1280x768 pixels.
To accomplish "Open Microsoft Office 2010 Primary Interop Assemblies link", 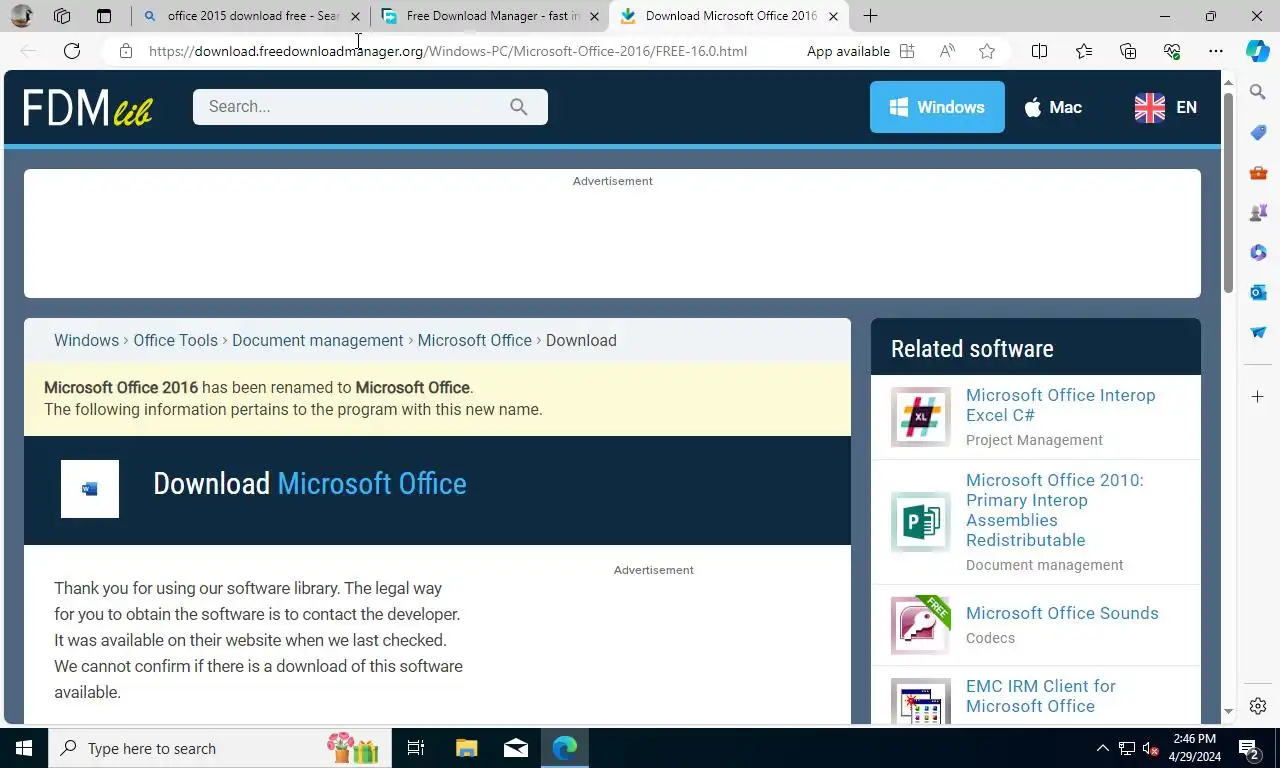I will tap(1055, 510).
